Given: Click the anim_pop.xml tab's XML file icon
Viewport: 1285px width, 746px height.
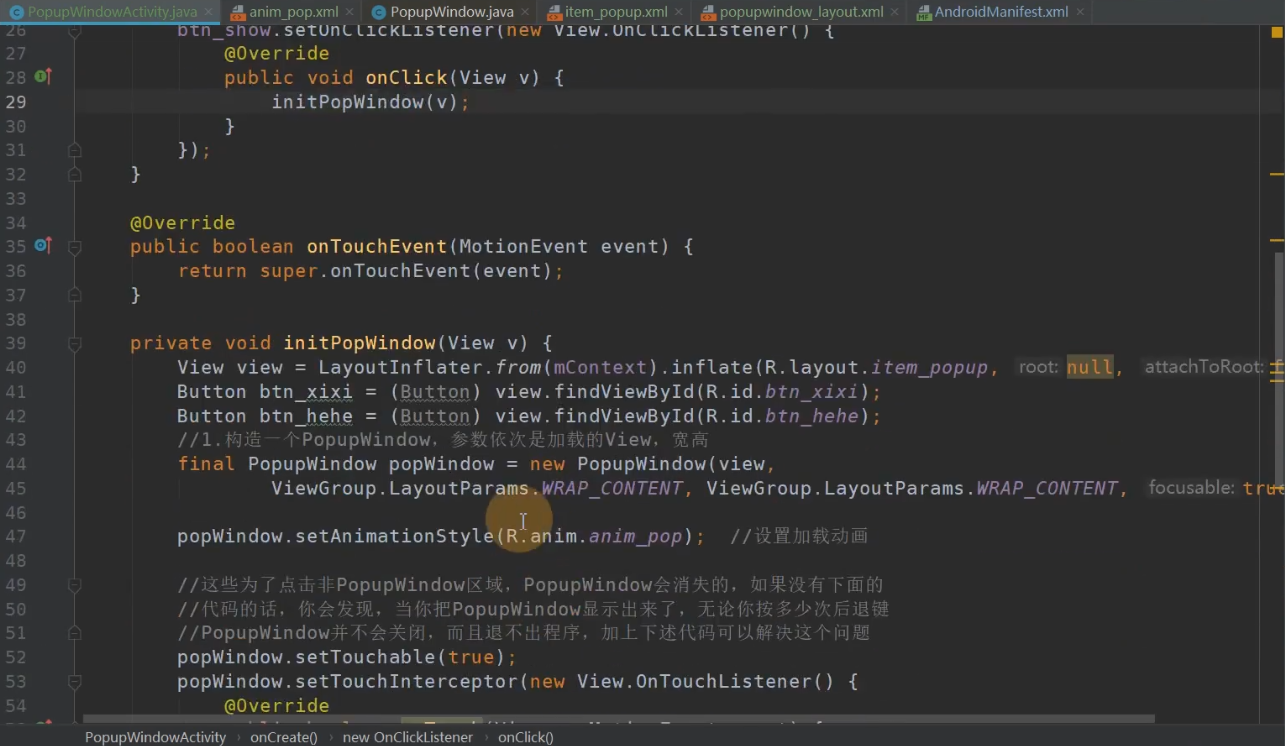Looking at the screenshot, I should pyautogui.click(x=238, y=12).
